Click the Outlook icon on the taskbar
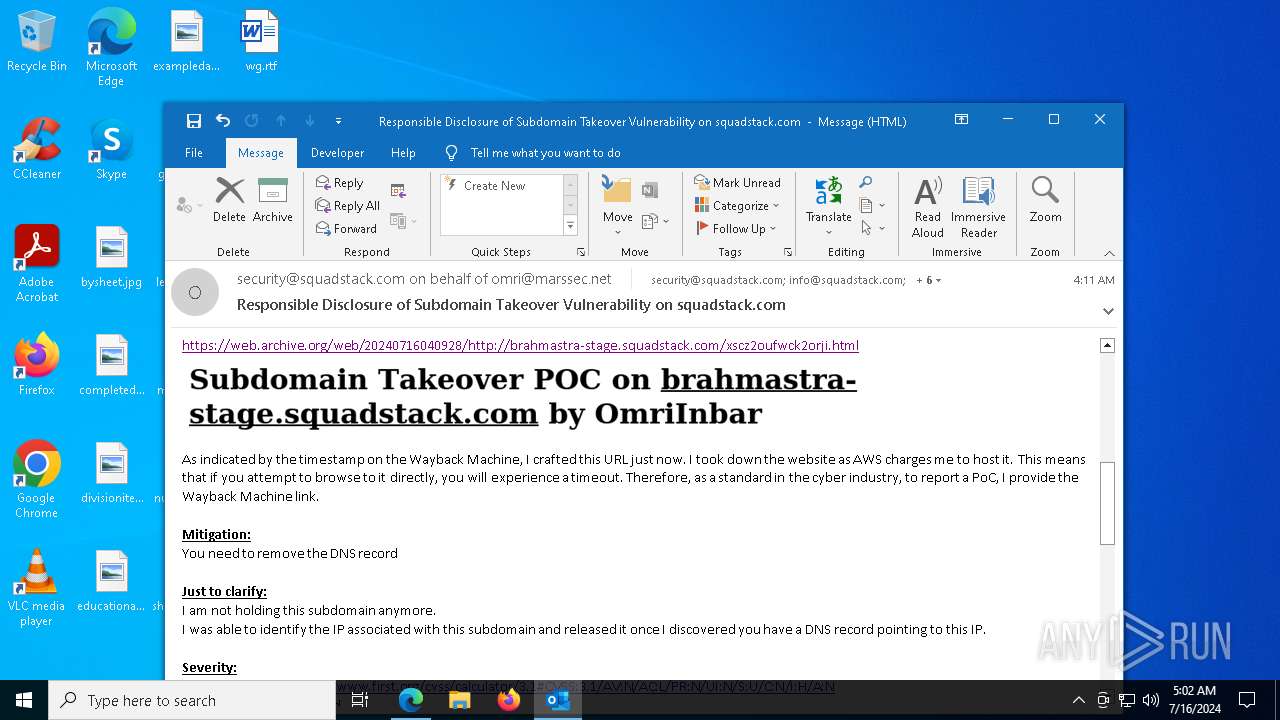The height and width of the screenshot is (720, 1280). pos(557,700)
